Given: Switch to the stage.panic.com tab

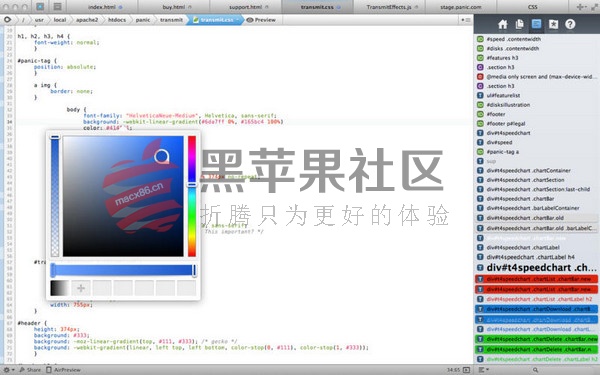Looking at the screenshot, I should click(x=461, y=7).
